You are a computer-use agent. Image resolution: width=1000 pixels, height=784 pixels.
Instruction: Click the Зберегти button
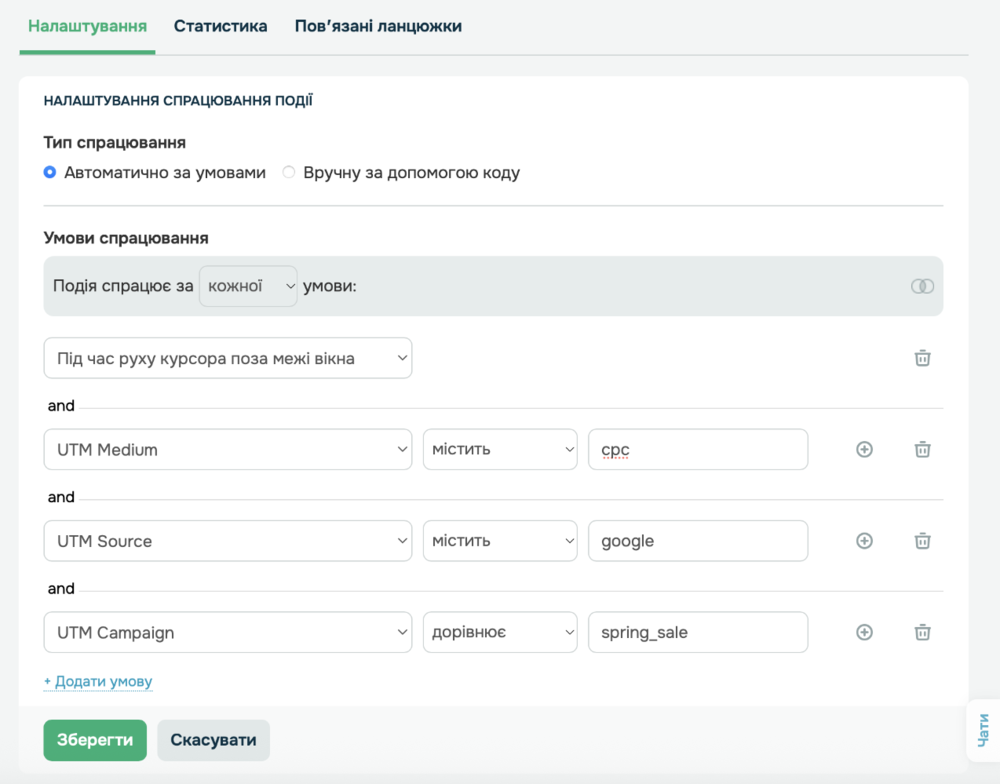click(x=95, y=740)
